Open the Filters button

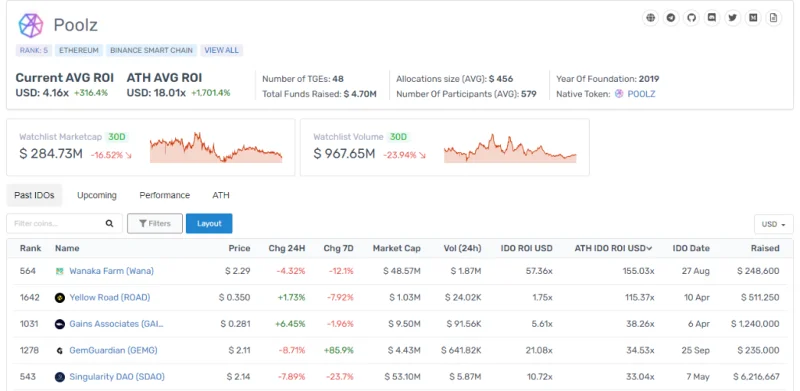click(x=155, y=224)
